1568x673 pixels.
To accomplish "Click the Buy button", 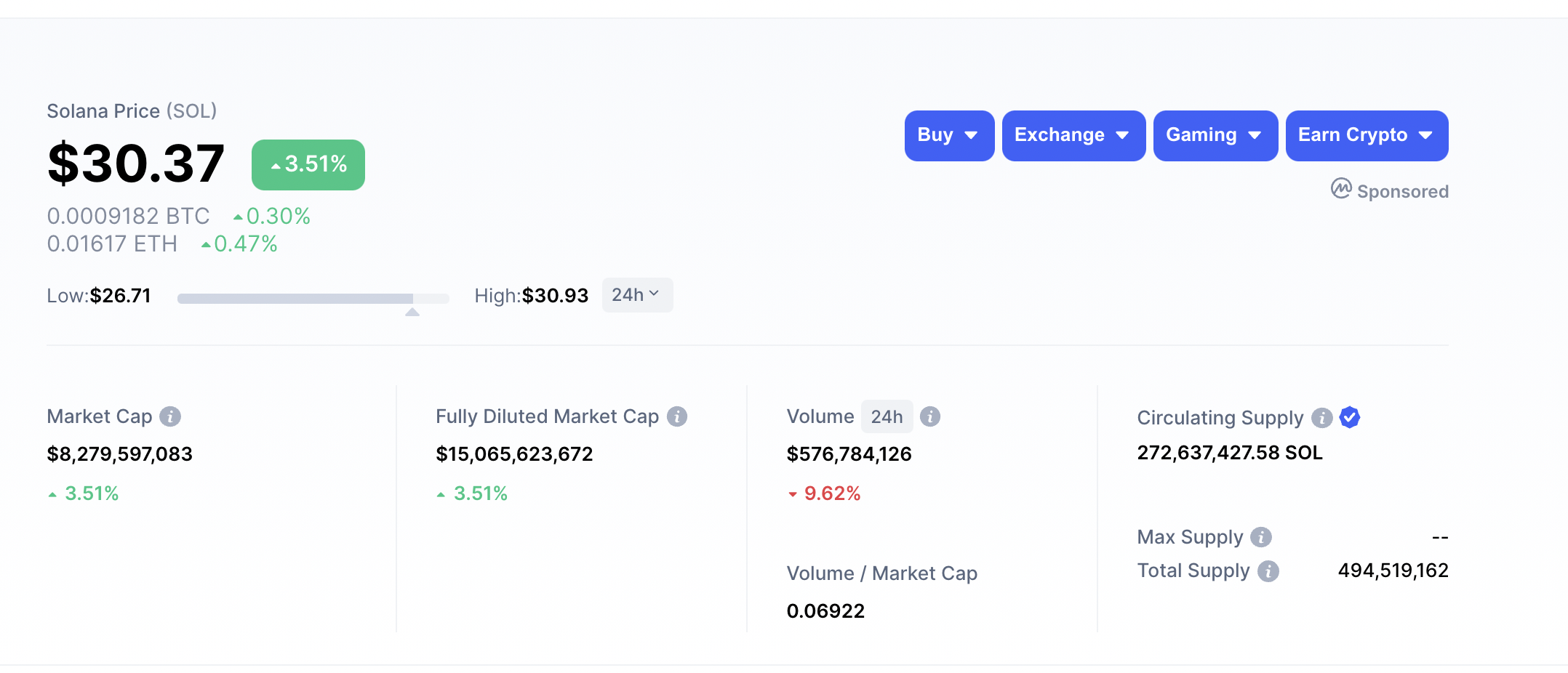I will (949, 135).
